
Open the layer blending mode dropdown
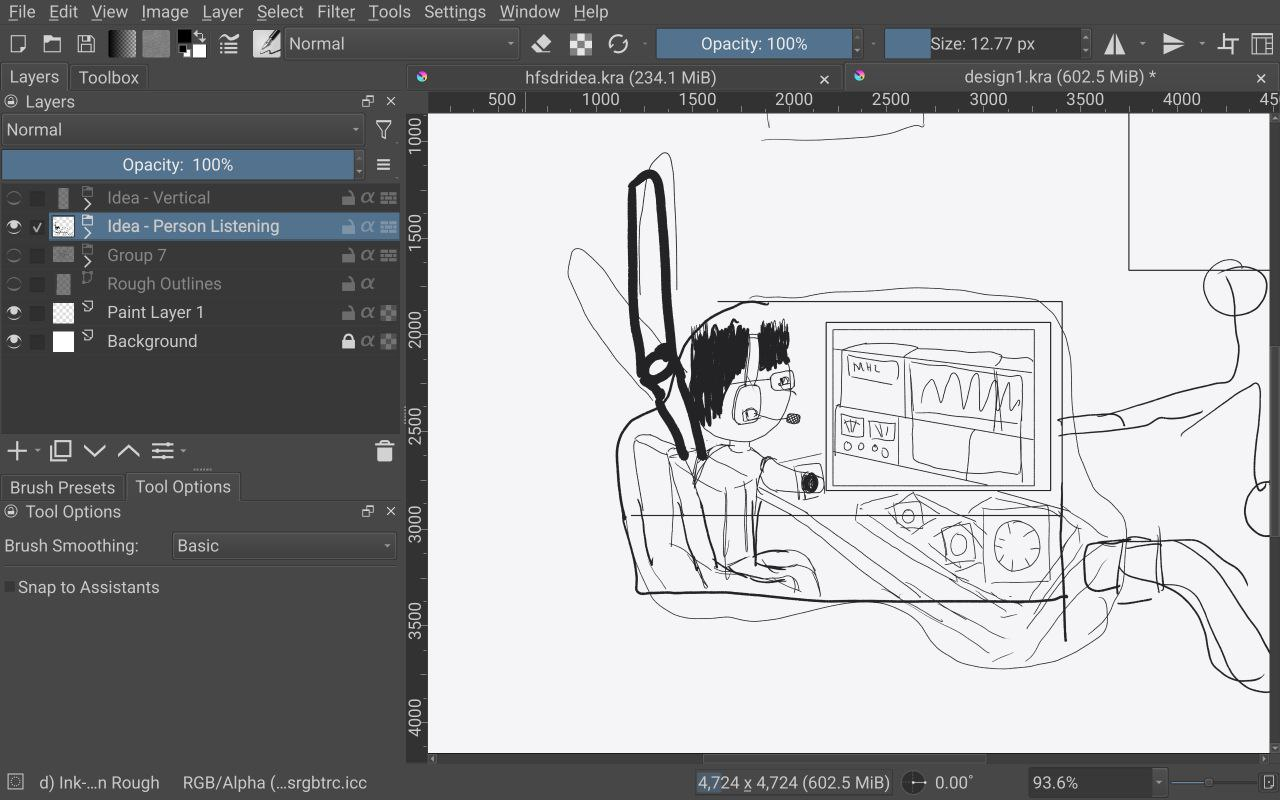pos(183,130)
